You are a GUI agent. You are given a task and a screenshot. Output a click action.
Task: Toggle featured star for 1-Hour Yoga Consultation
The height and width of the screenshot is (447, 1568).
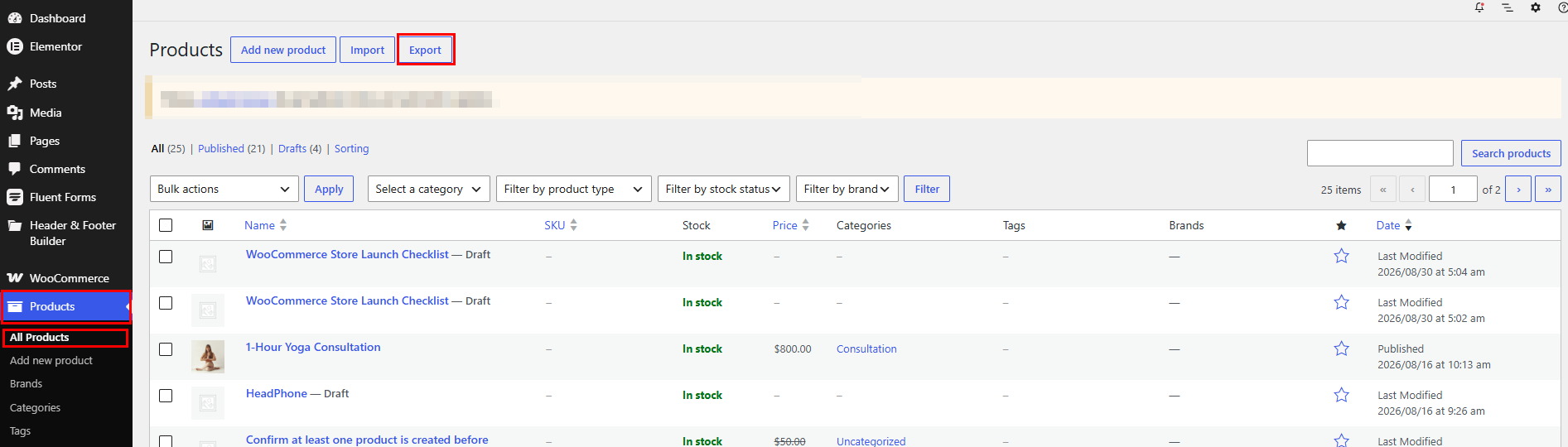1341,349
